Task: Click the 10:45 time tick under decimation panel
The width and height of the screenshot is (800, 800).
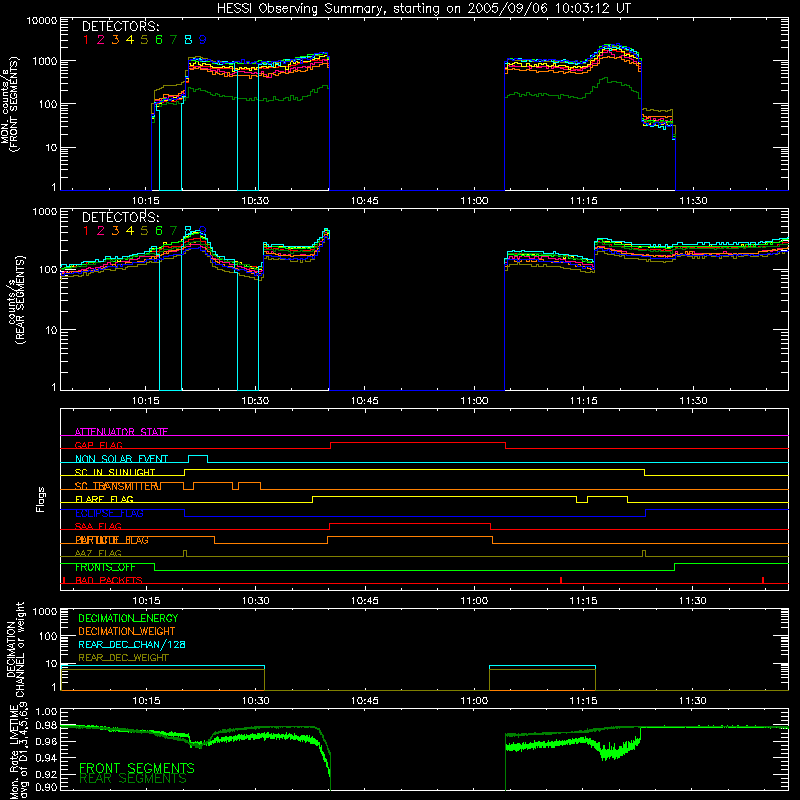Action: pos(365,701)
